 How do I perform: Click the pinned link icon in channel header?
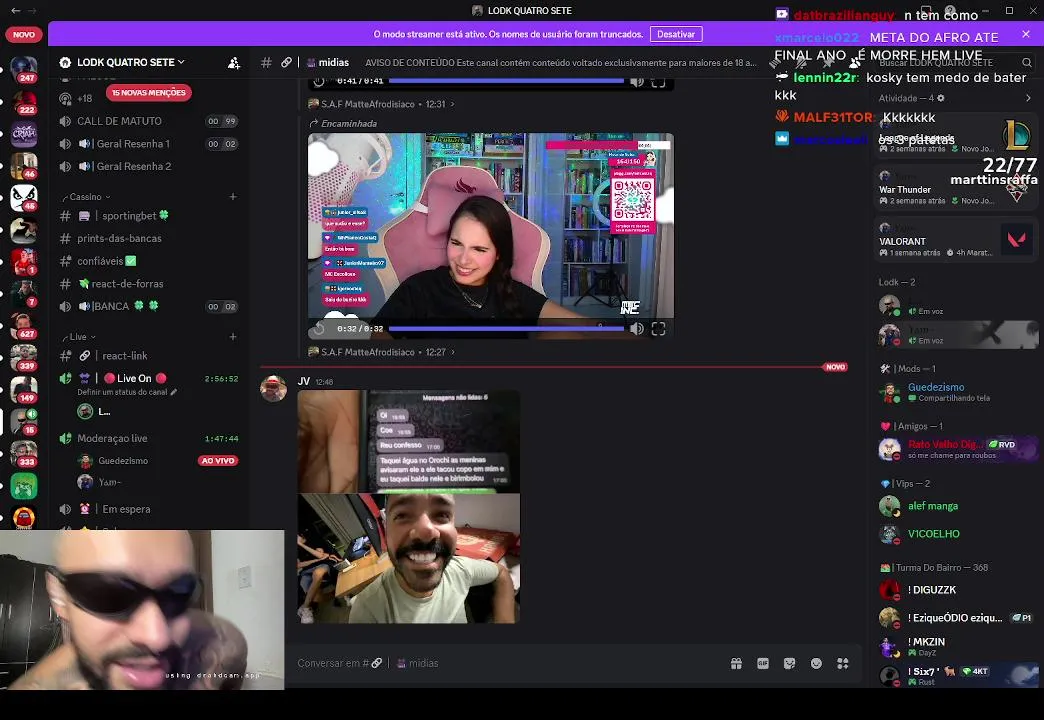coord(286,63)
